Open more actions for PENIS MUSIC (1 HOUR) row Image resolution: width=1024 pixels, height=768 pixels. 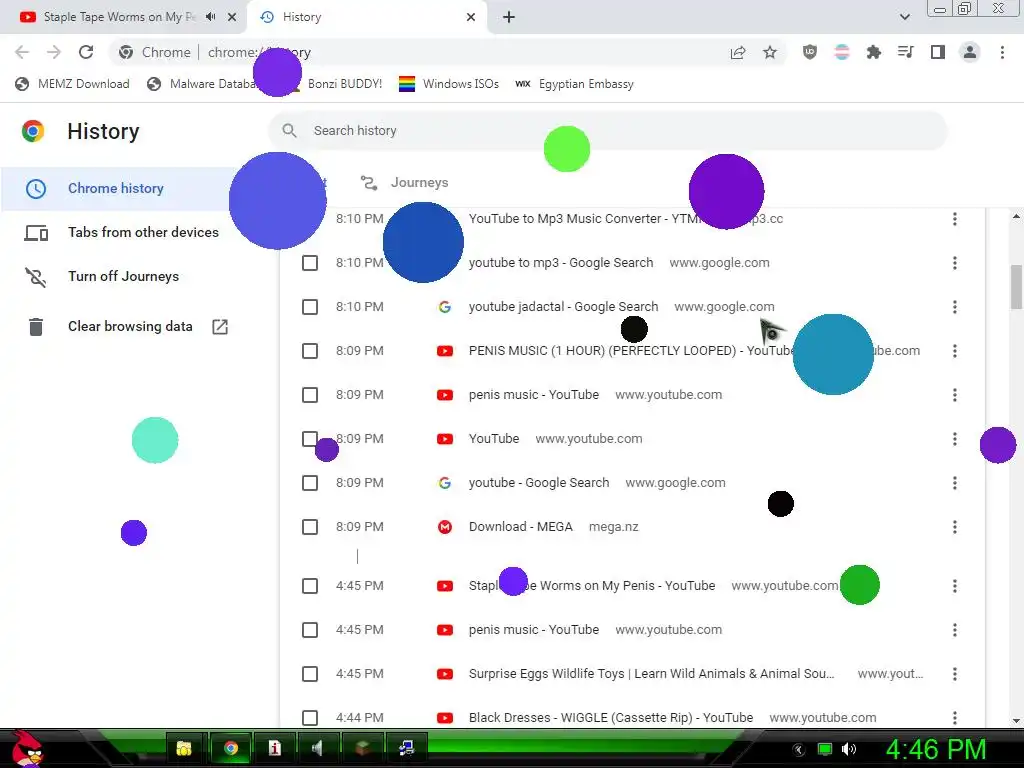(955, 351)
